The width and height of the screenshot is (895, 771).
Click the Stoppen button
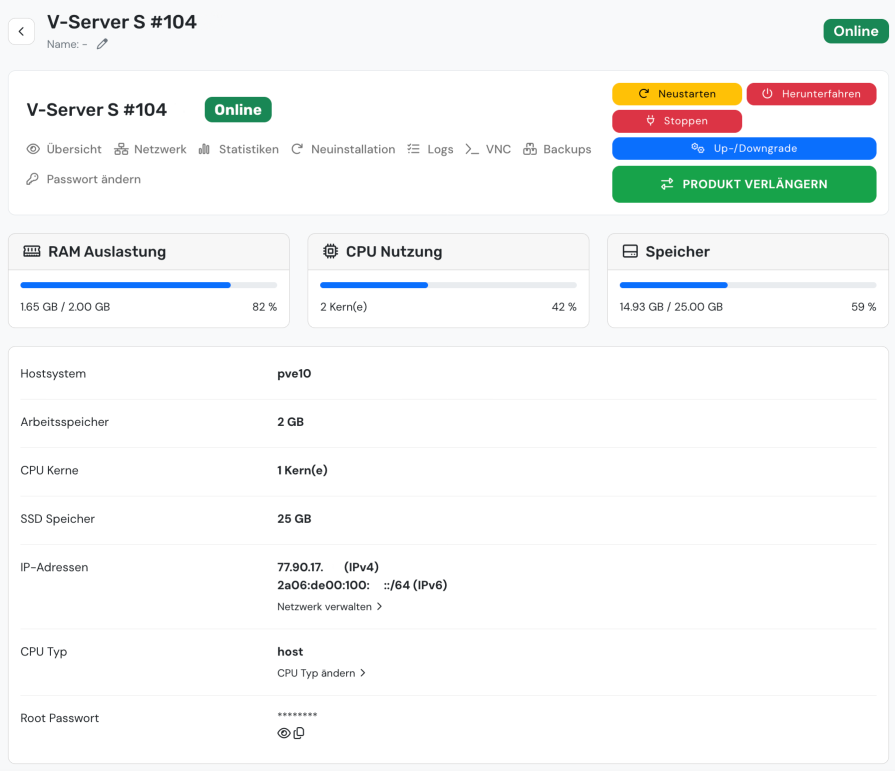[x=677, y=121]
